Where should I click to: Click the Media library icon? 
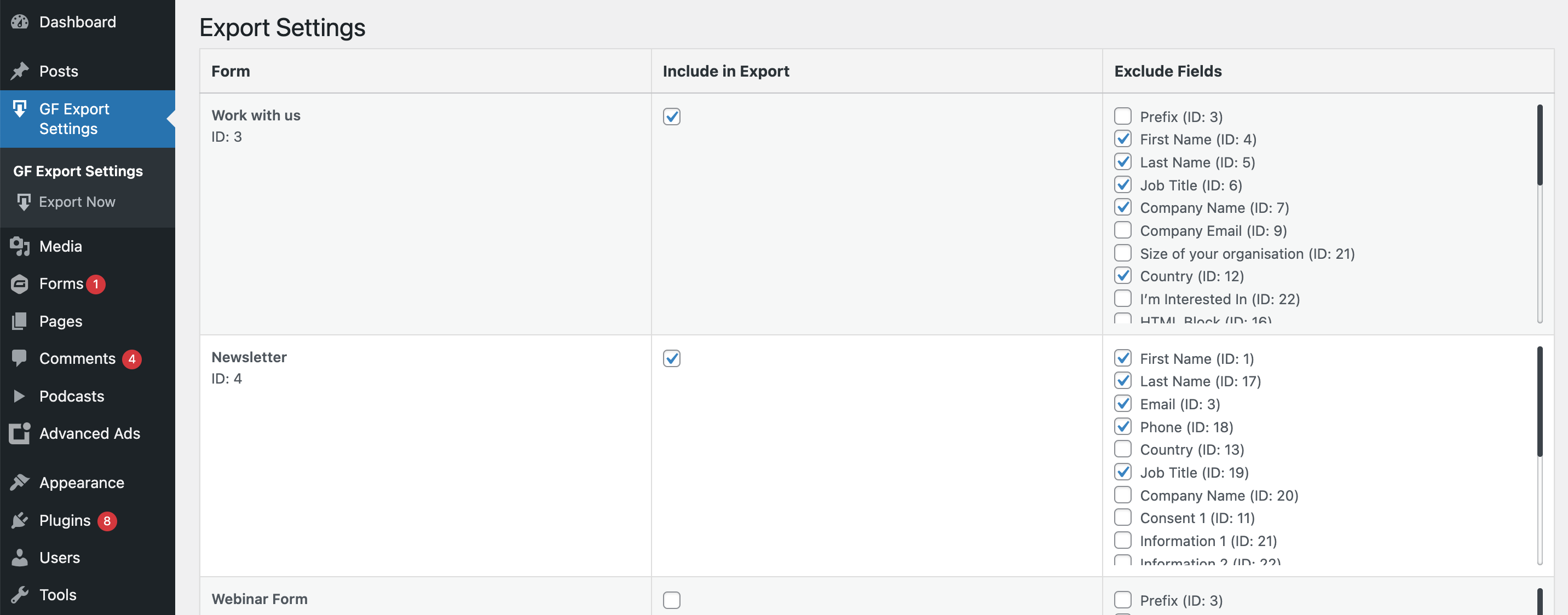point(20,246)
